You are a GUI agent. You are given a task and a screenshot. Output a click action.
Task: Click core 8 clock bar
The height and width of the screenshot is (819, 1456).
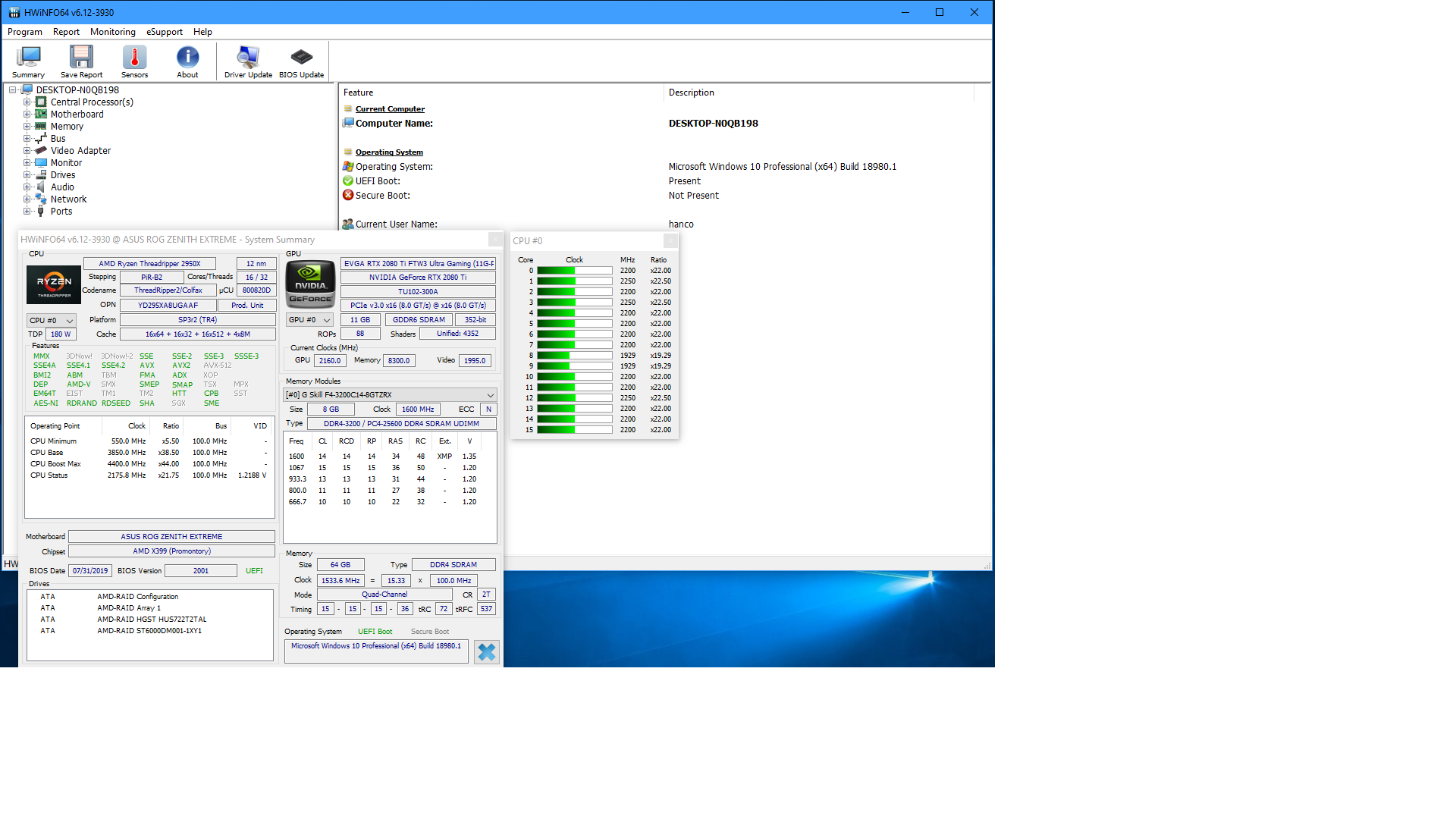[x=575, y=356]
